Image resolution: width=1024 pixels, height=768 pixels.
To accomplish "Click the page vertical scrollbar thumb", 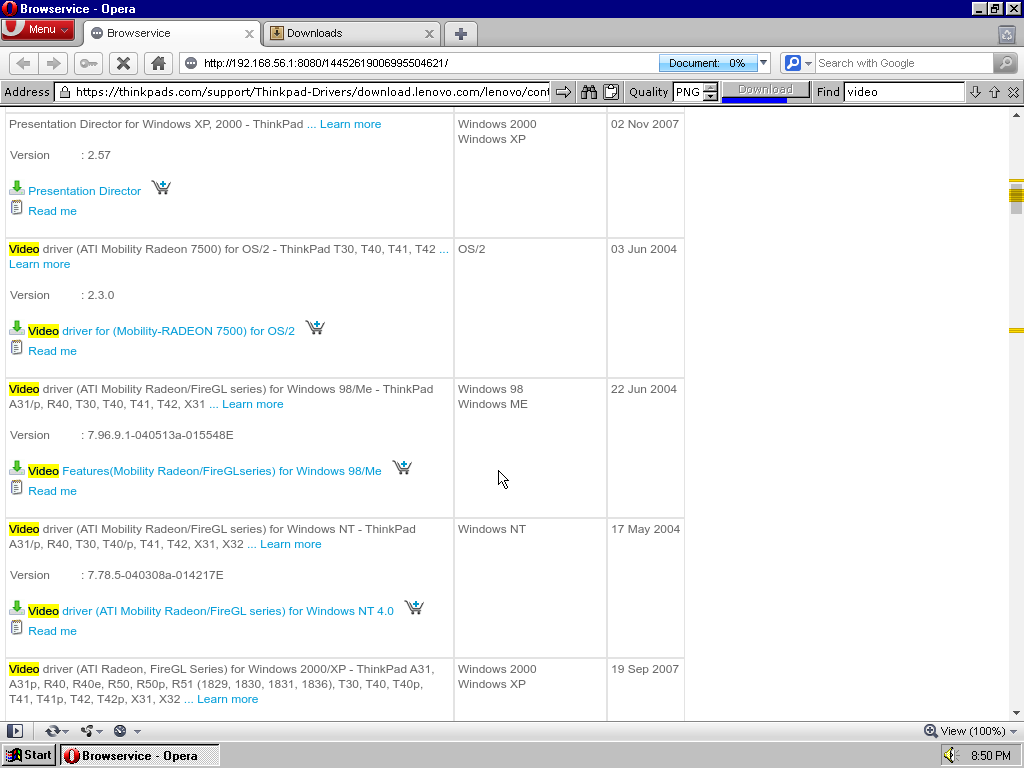I will tap(1016, 198).
